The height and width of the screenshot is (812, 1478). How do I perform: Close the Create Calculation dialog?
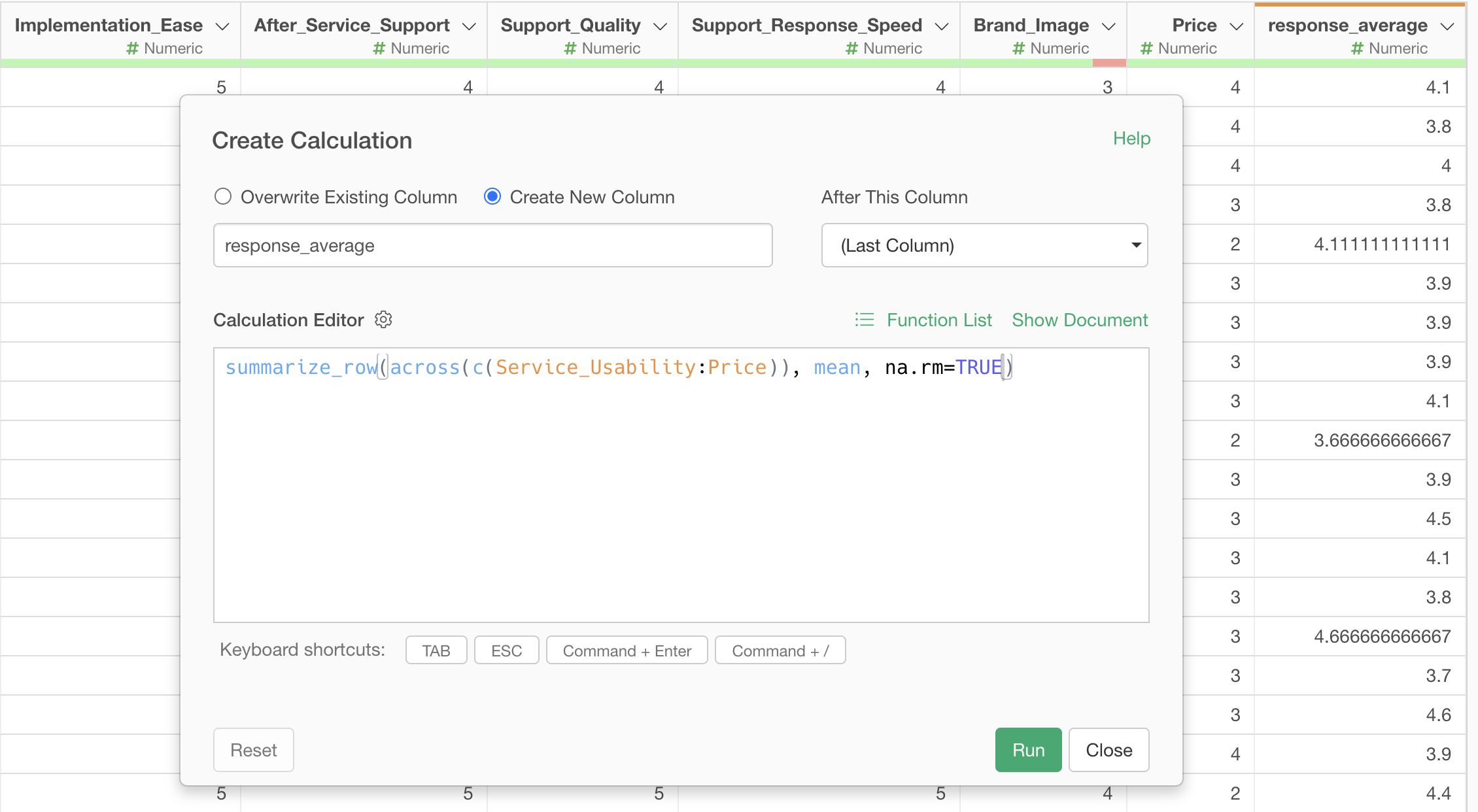tap(1108, 750)
